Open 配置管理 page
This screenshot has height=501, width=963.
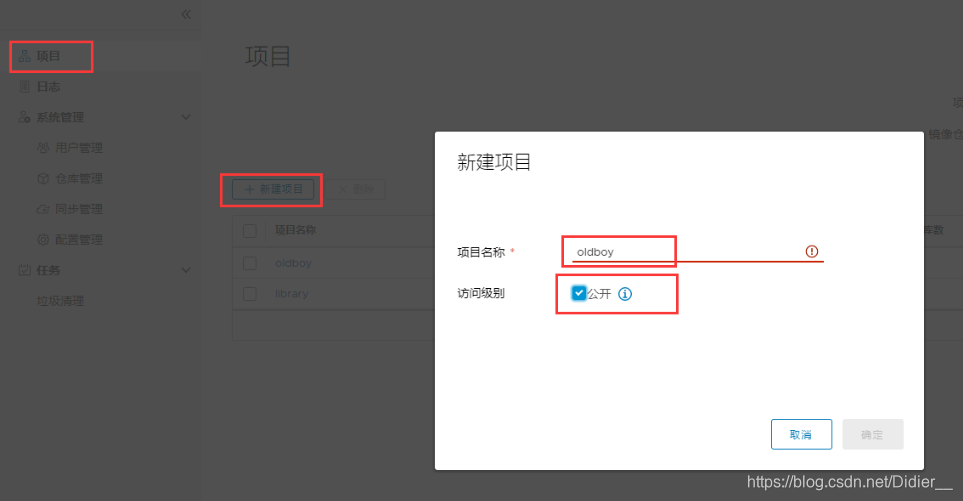[x=79, y=239]
